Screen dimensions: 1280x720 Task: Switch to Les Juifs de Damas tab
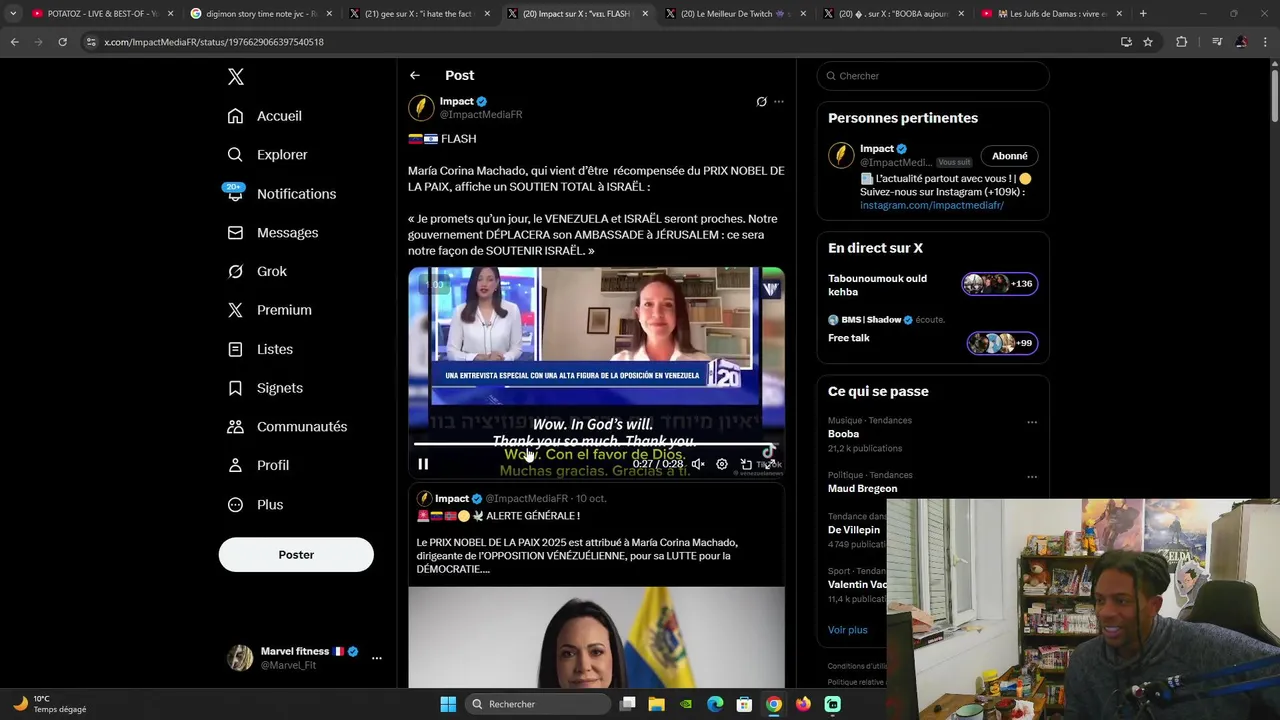click(1052, 14)
